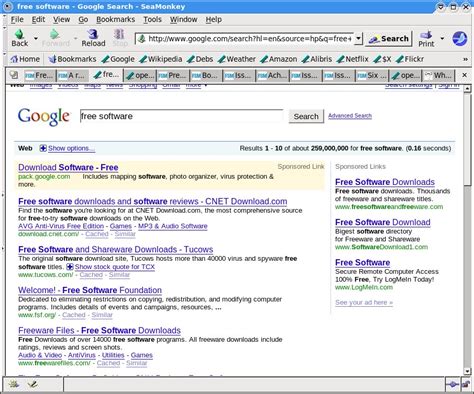
Task: Open the URL bar history dropdown
Action: [358, 39]
